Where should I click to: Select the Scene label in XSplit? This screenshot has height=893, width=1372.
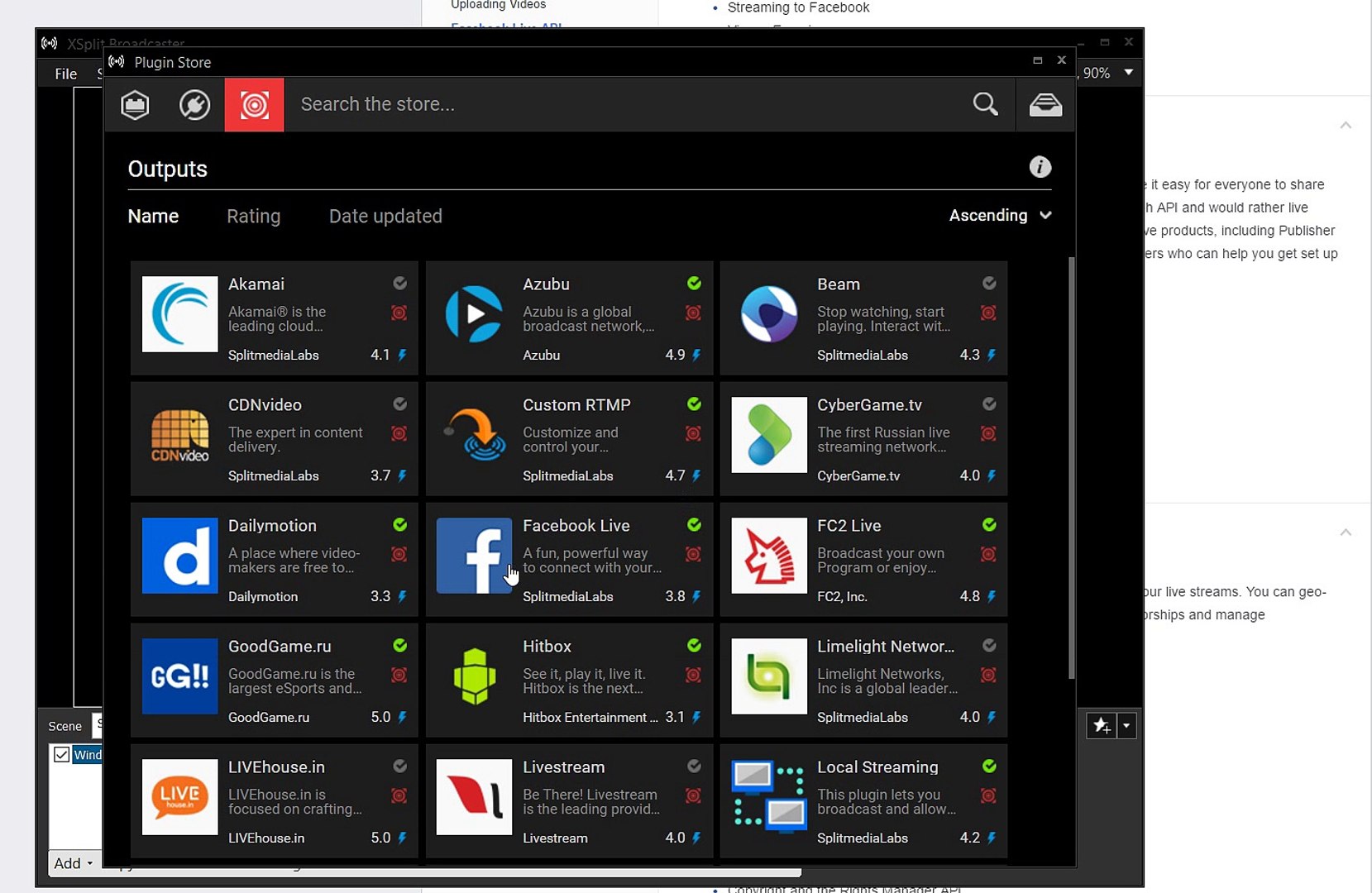tap(65, 726)
